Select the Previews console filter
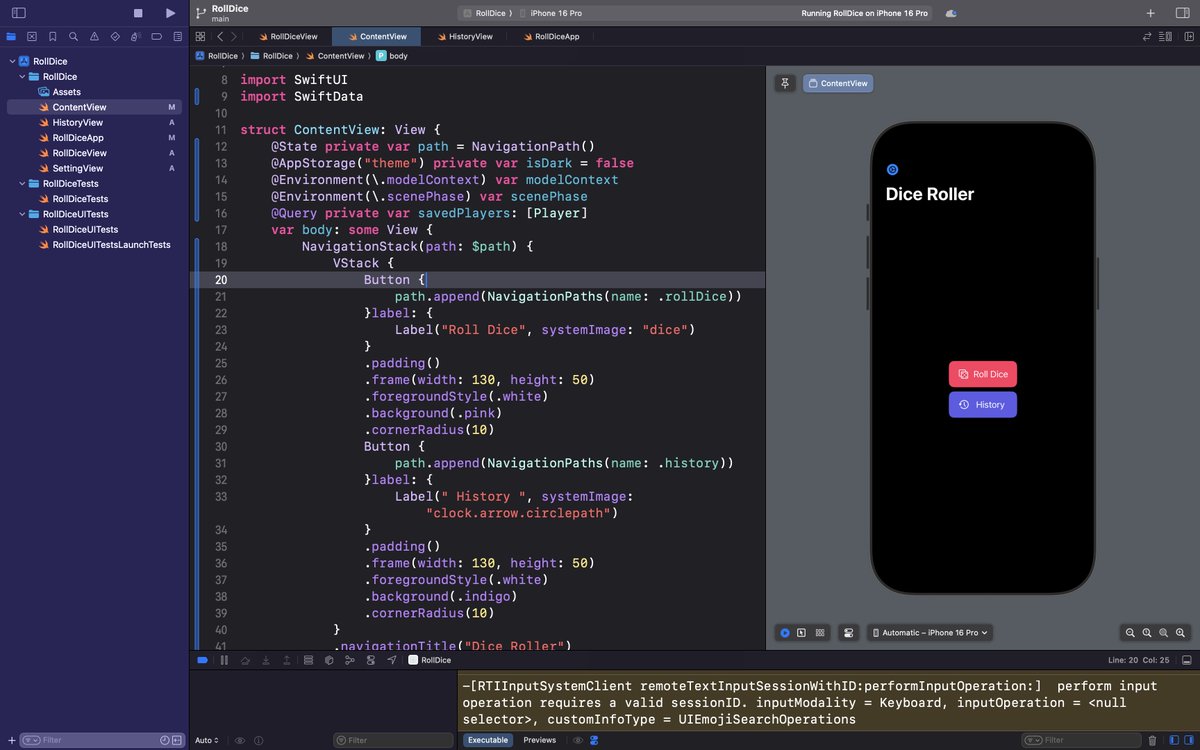Viewport: 1200px width, 750px height. (540, 740)
